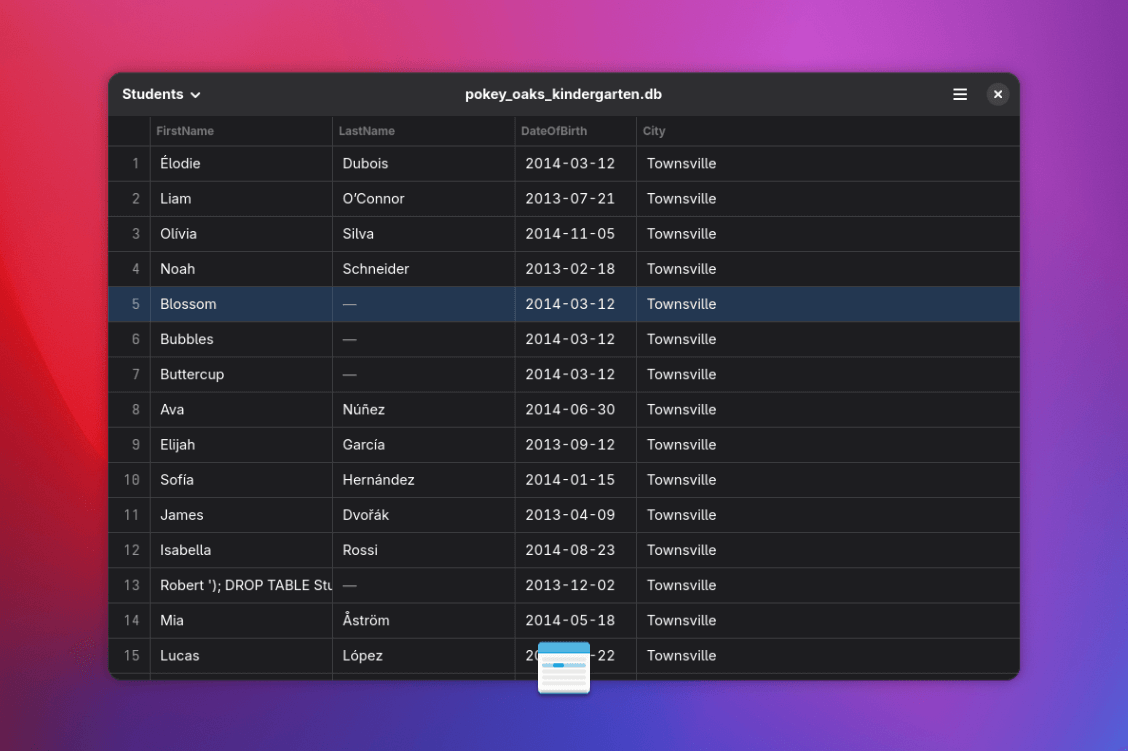Image resolution: width=1128 pixels, height=751 pixels.
Task: Select the O'Connor last name cell
Action: (373, 198)
